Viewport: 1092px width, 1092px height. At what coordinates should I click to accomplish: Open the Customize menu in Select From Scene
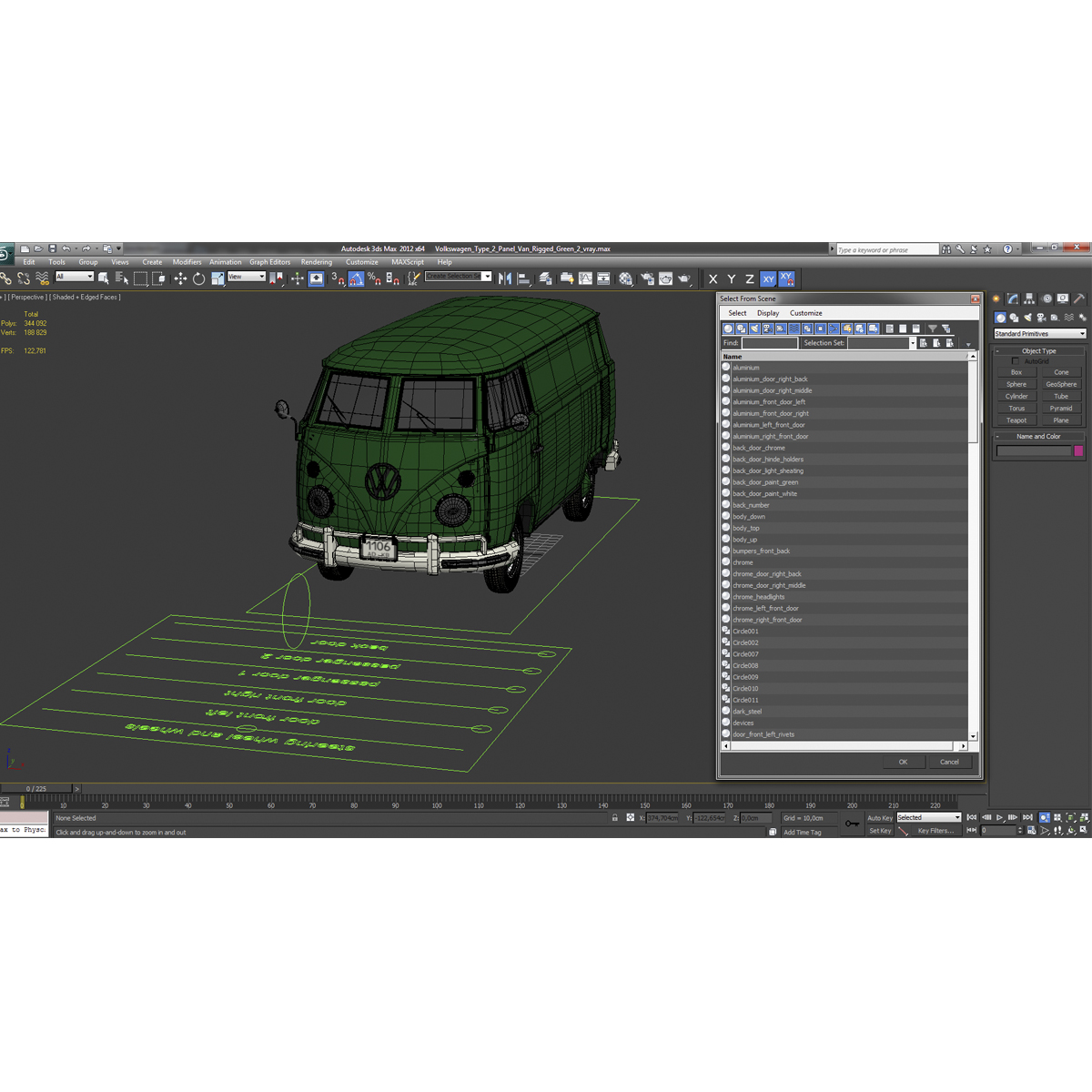tap(805, 313)
